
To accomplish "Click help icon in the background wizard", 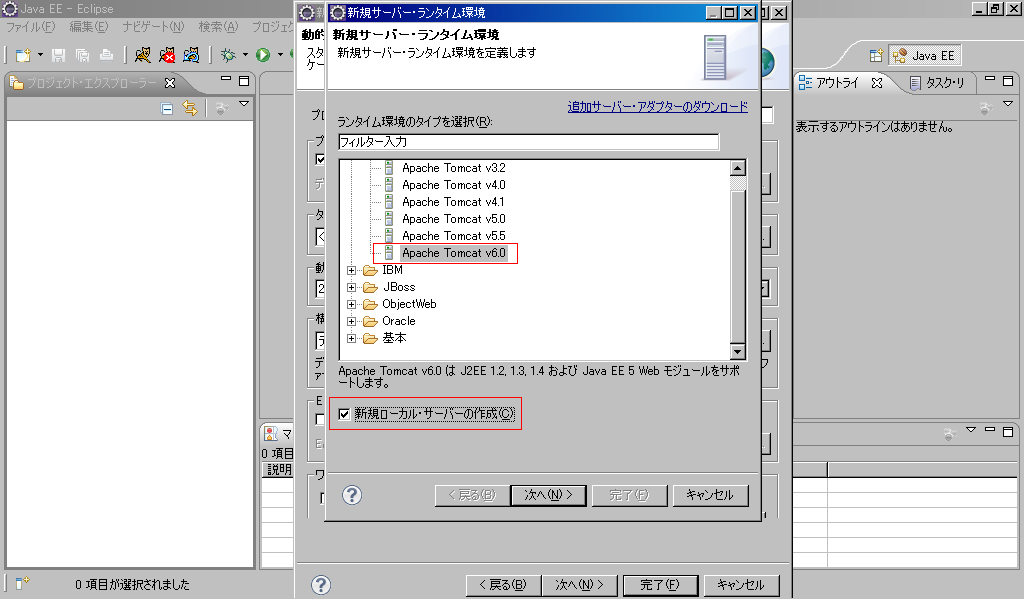I will point(321,584).
